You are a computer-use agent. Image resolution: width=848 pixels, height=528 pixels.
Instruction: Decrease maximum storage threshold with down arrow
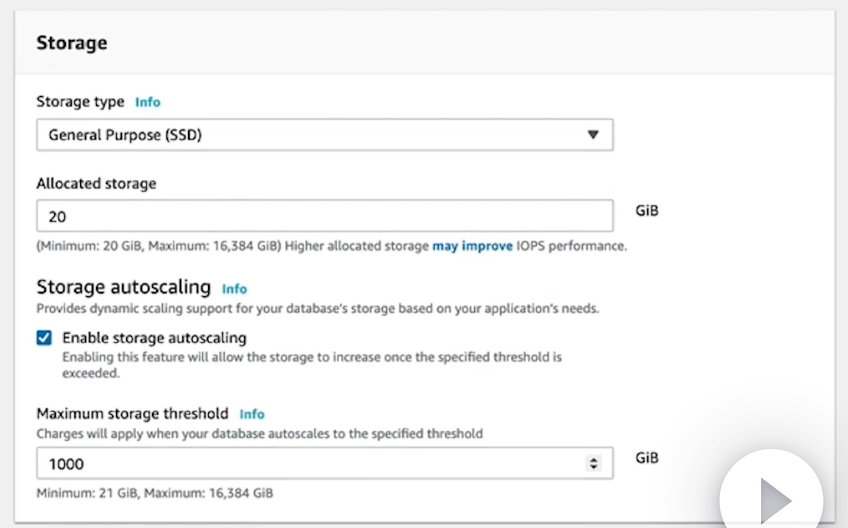594,468
